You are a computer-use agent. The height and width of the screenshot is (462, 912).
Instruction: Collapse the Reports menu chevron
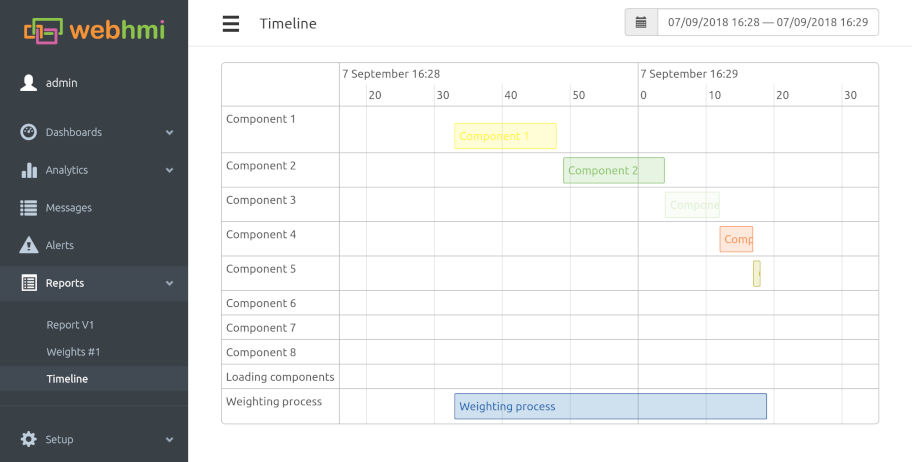pyautogui.click(x=169, y=283)
